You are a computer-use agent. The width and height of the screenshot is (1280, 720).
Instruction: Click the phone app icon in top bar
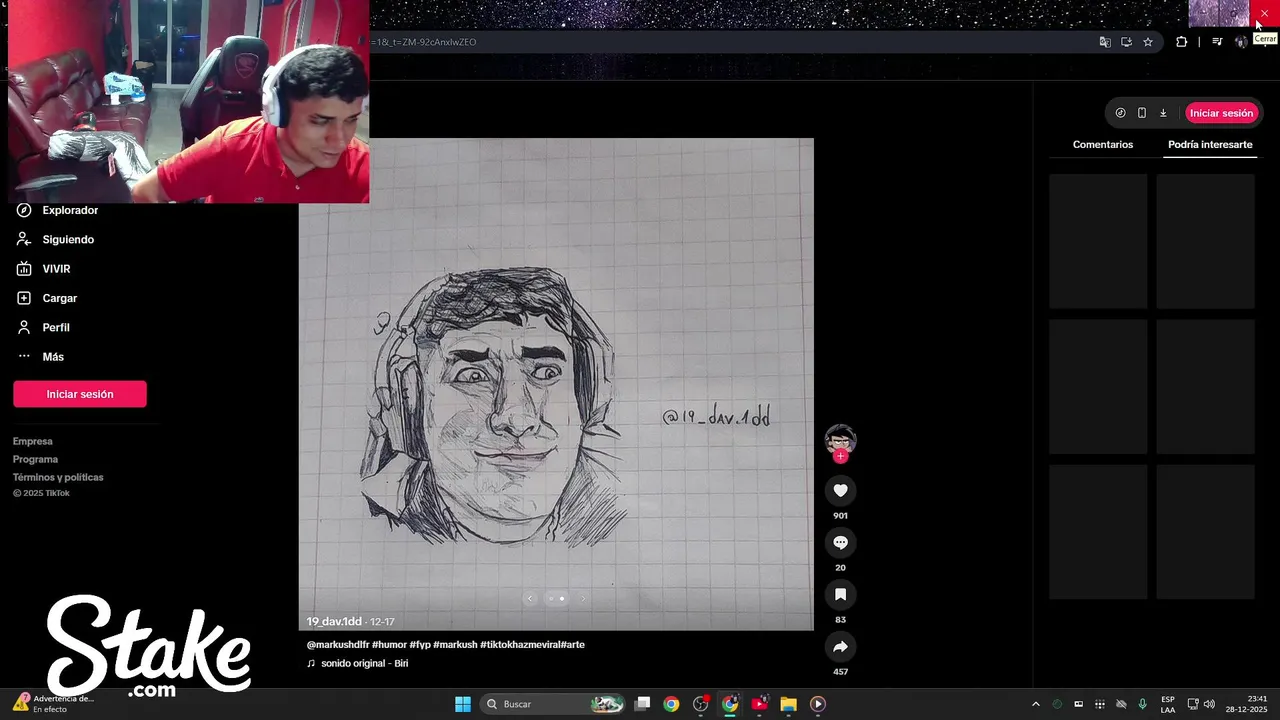[x=1142, y=113]
